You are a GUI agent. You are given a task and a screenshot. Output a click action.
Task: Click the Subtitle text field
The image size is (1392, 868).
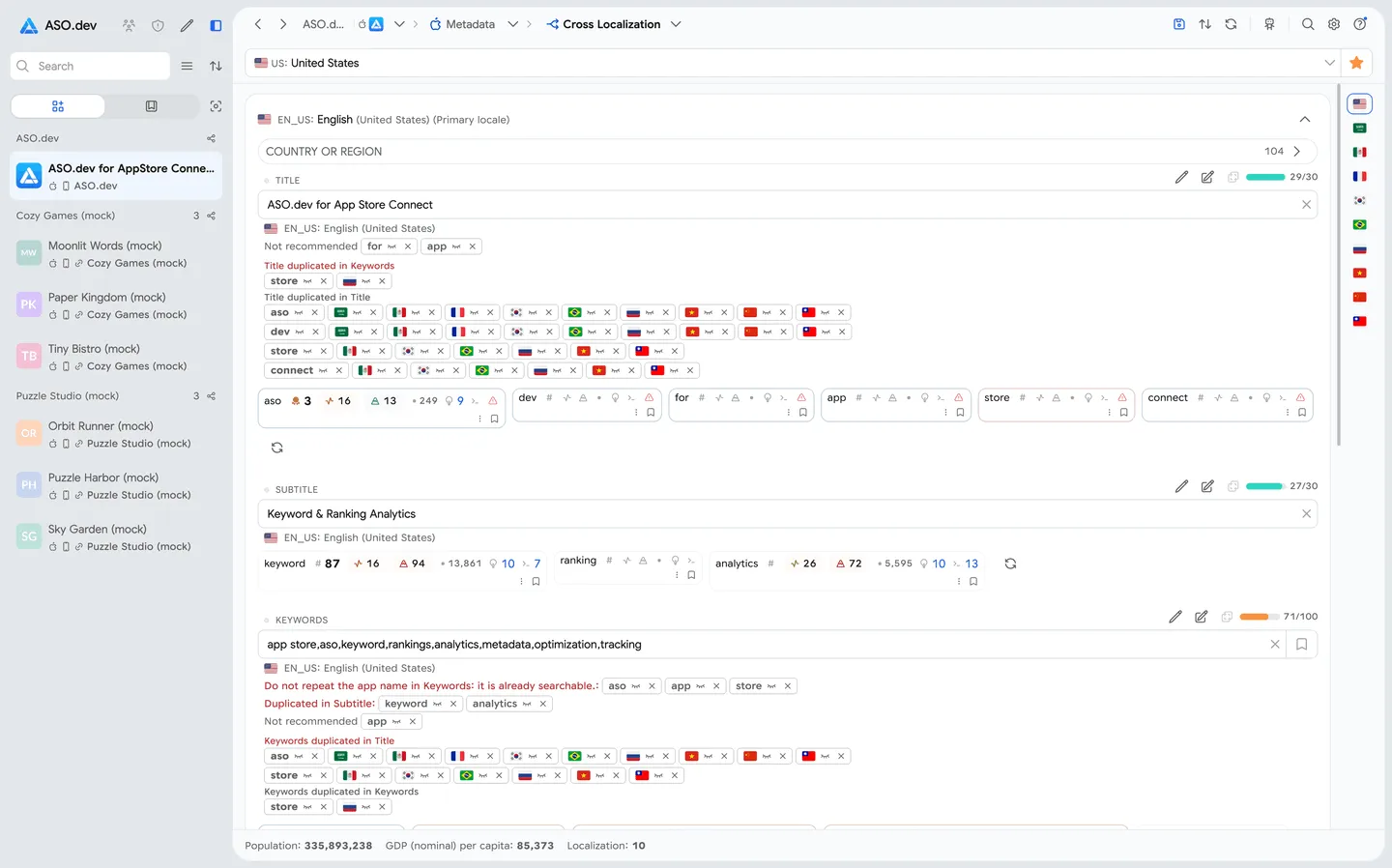(x=787, y=514)
